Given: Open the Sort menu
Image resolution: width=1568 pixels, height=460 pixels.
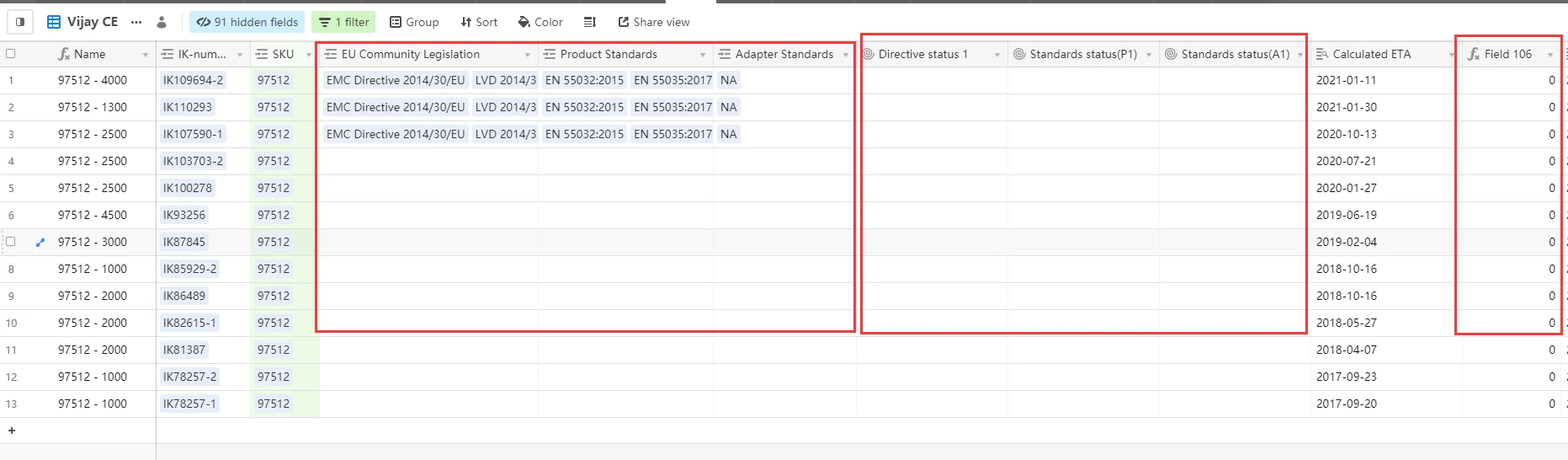Looking at the screenshot, I should tap(479, 22).
